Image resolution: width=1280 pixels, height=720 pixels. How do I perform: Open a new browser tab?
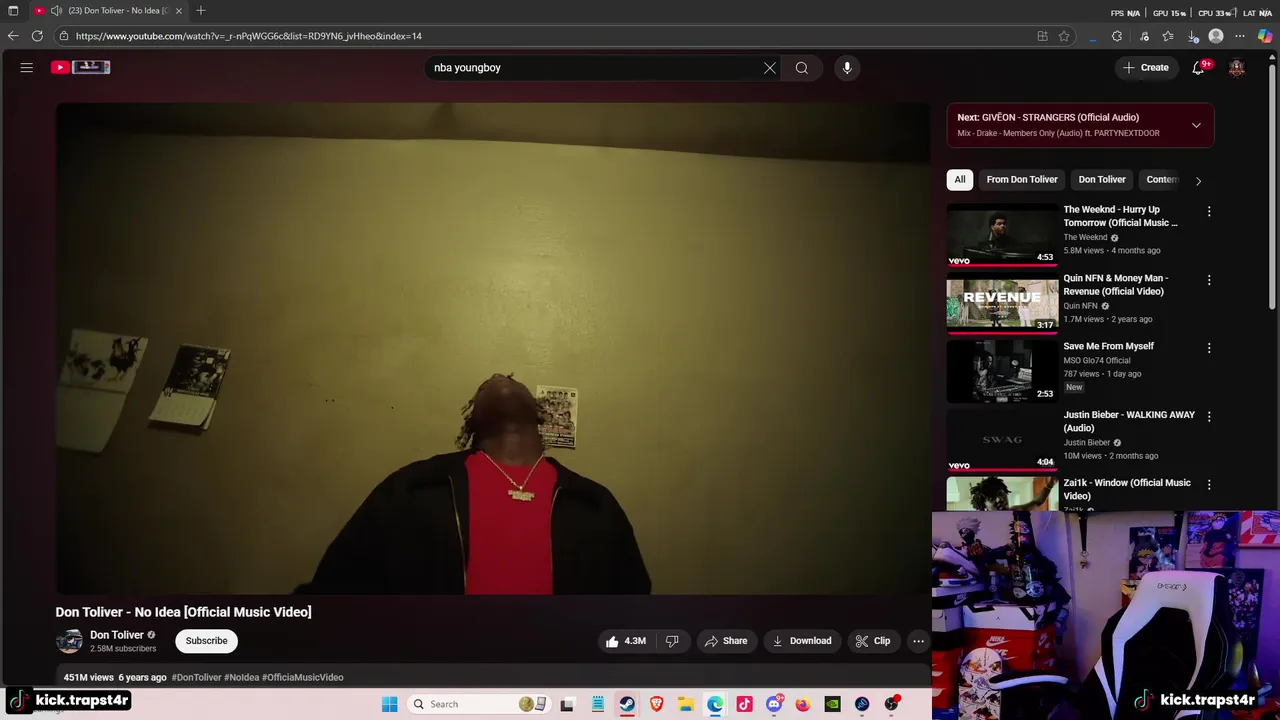pos(201,11)
